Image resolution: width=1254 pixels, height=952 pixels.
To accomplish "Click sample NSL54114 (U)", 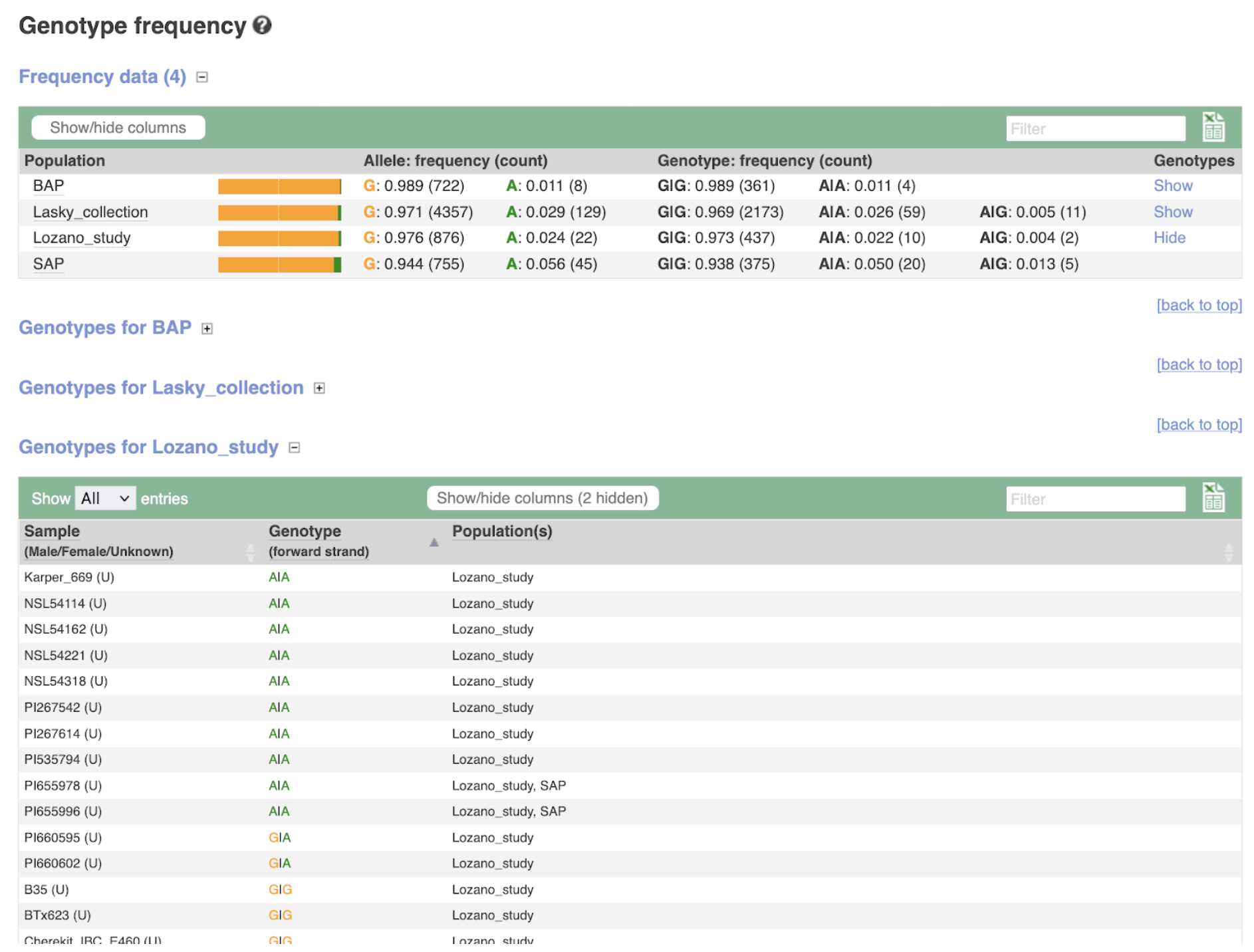I will coord(65,604).
